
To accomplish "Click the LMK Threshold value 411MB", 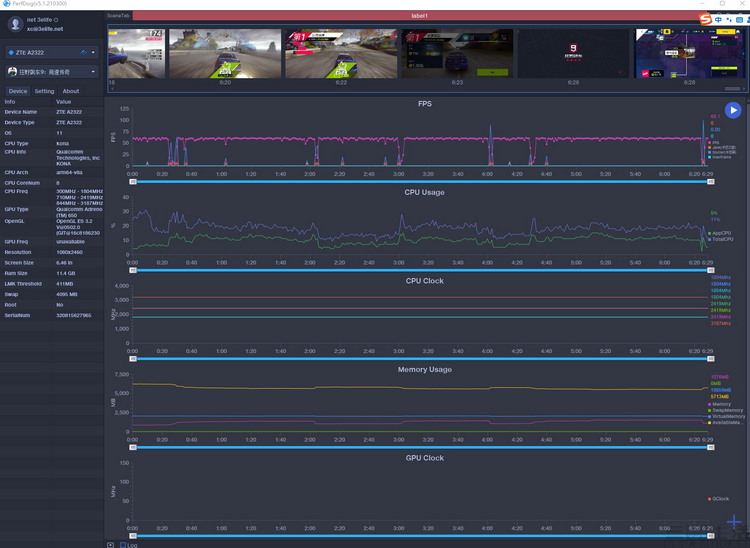I will [x=65, y=284].
